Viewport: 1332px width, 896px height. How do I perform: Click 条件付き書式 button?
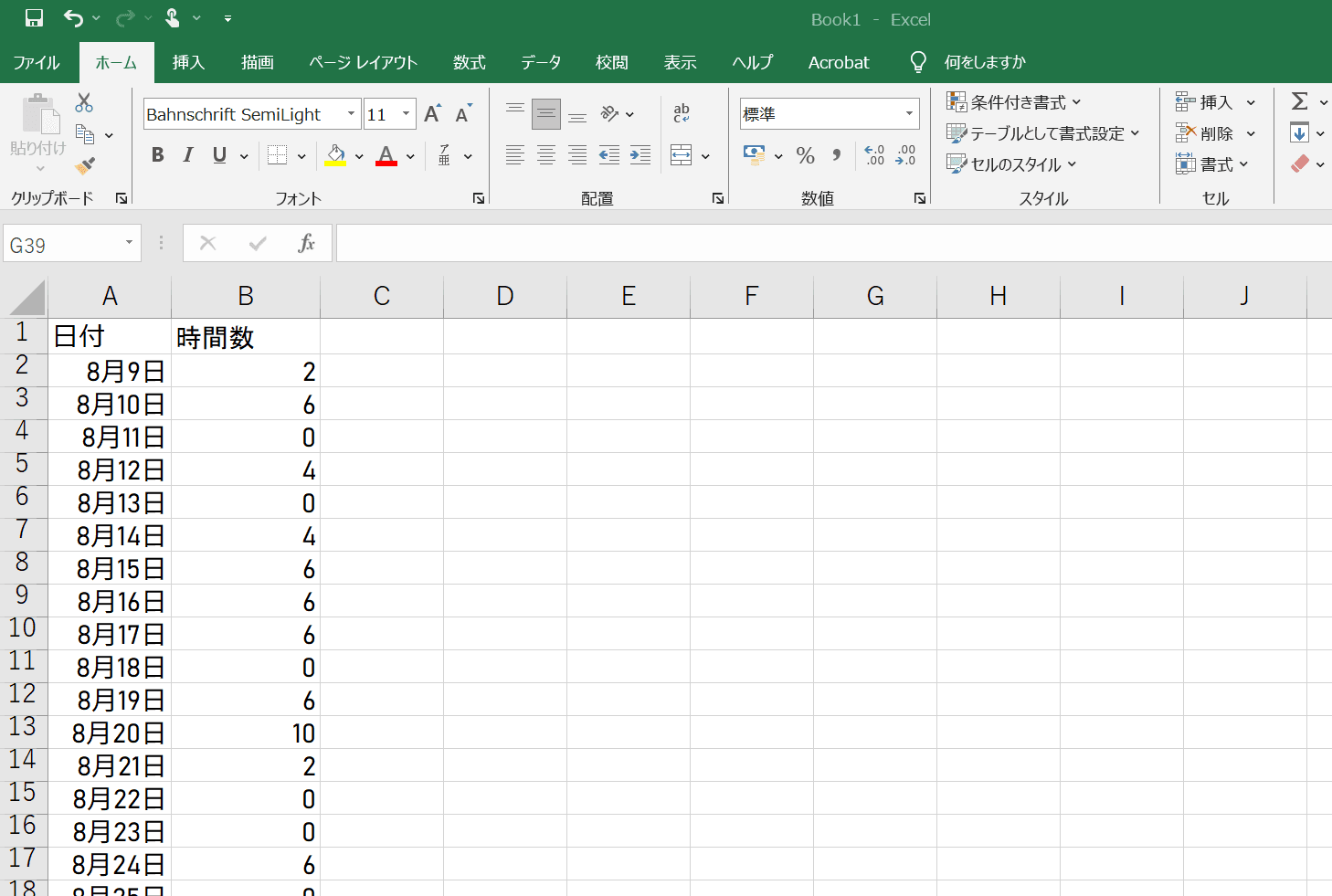click(1014, 102)
